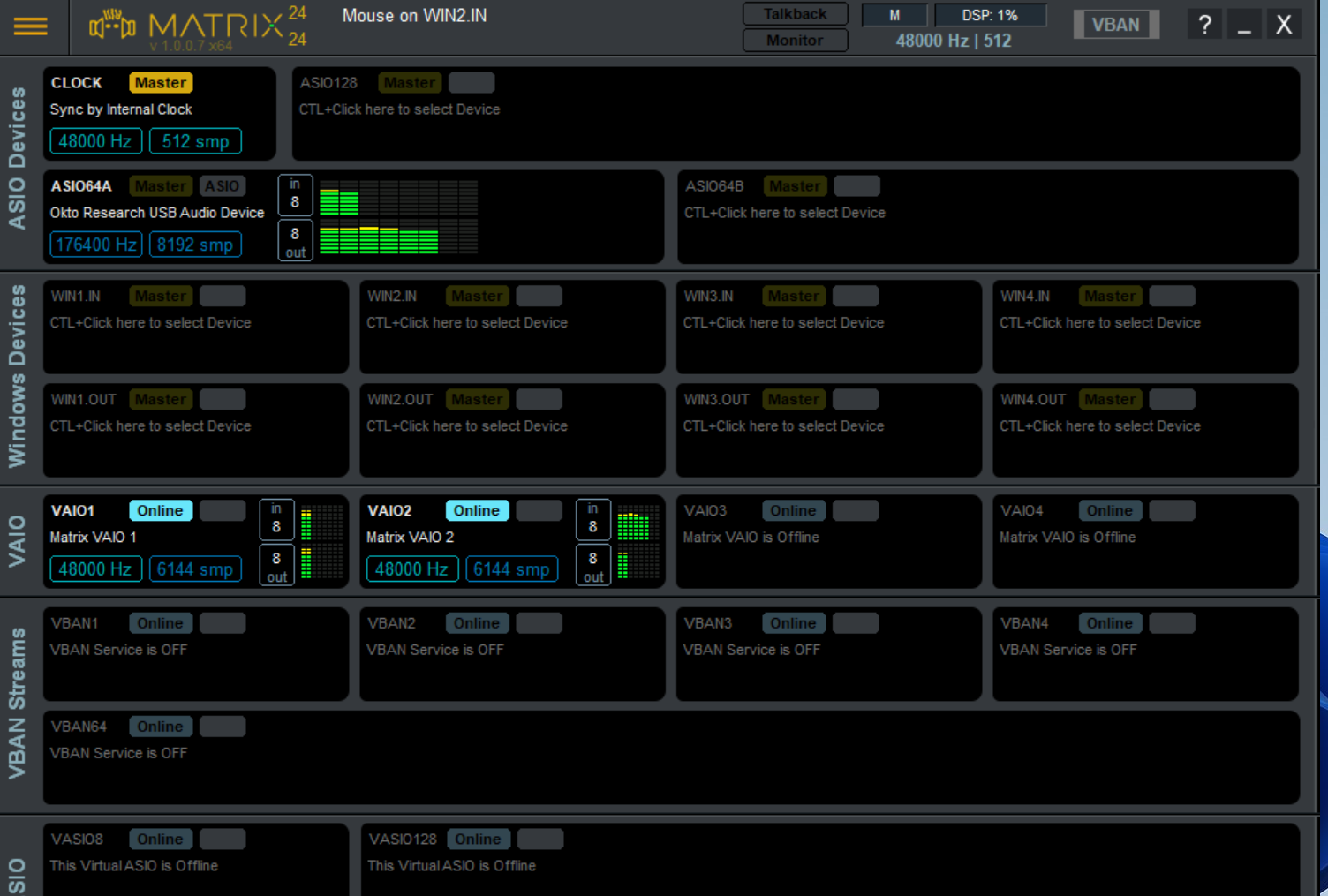Toggle ASIO128 Master badge
This screenshot has height=896, width=1328.
[x=410, y=82]
